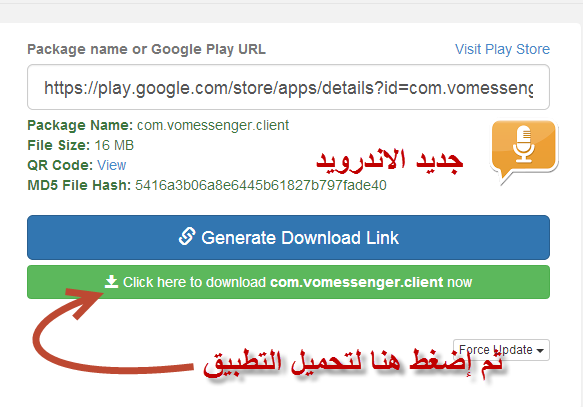Image resolution: width=583 pixels, height=407 pixels.
Task: Click the Generate Download Link button
Action: pyautogui.click(x=289, y=237)
